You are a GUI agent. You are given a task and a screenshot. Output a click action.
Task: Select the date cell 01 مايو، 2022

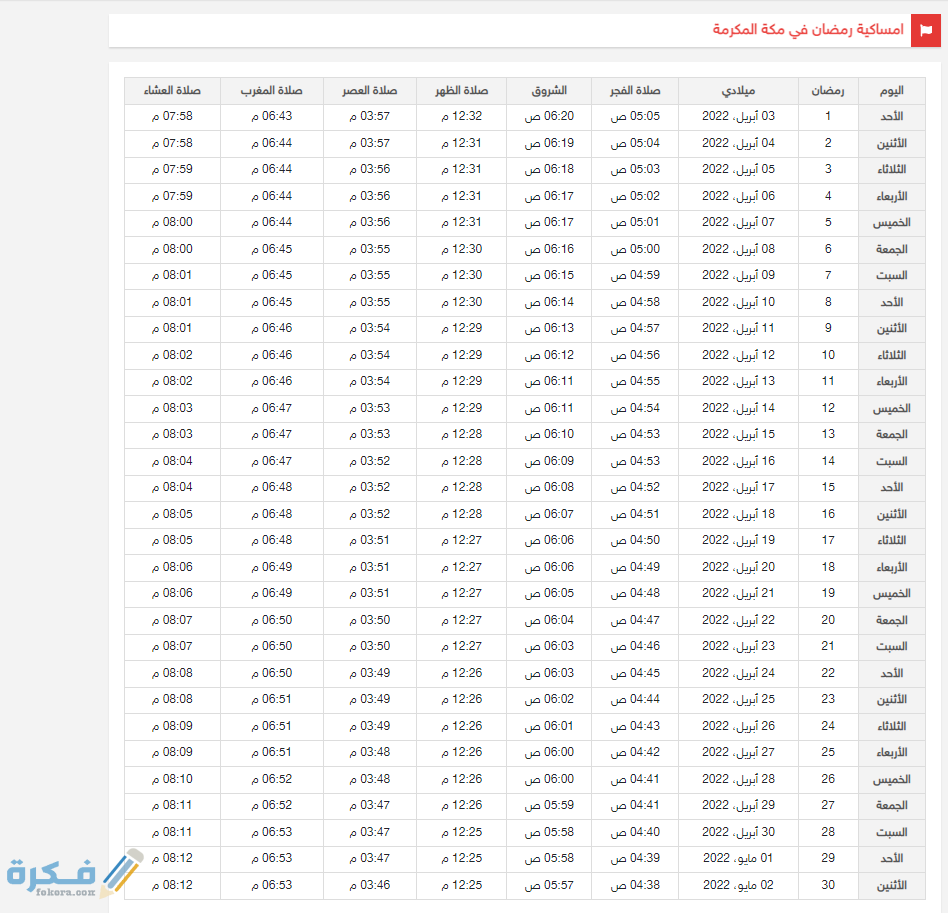pos(738,858)
